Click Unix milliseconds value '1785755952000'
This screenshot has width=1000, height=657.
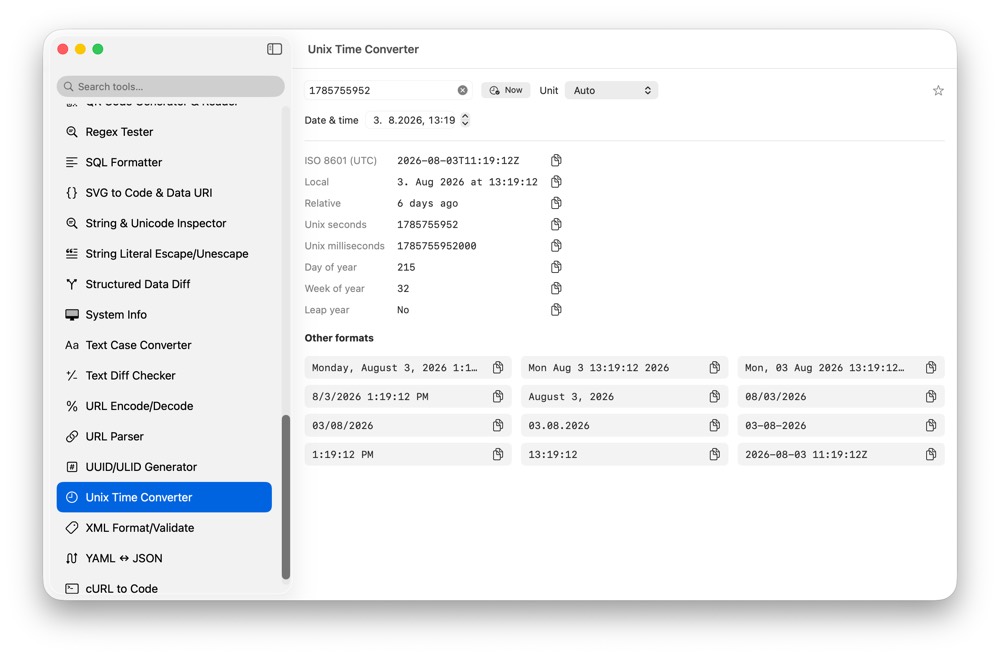point(436,246)
